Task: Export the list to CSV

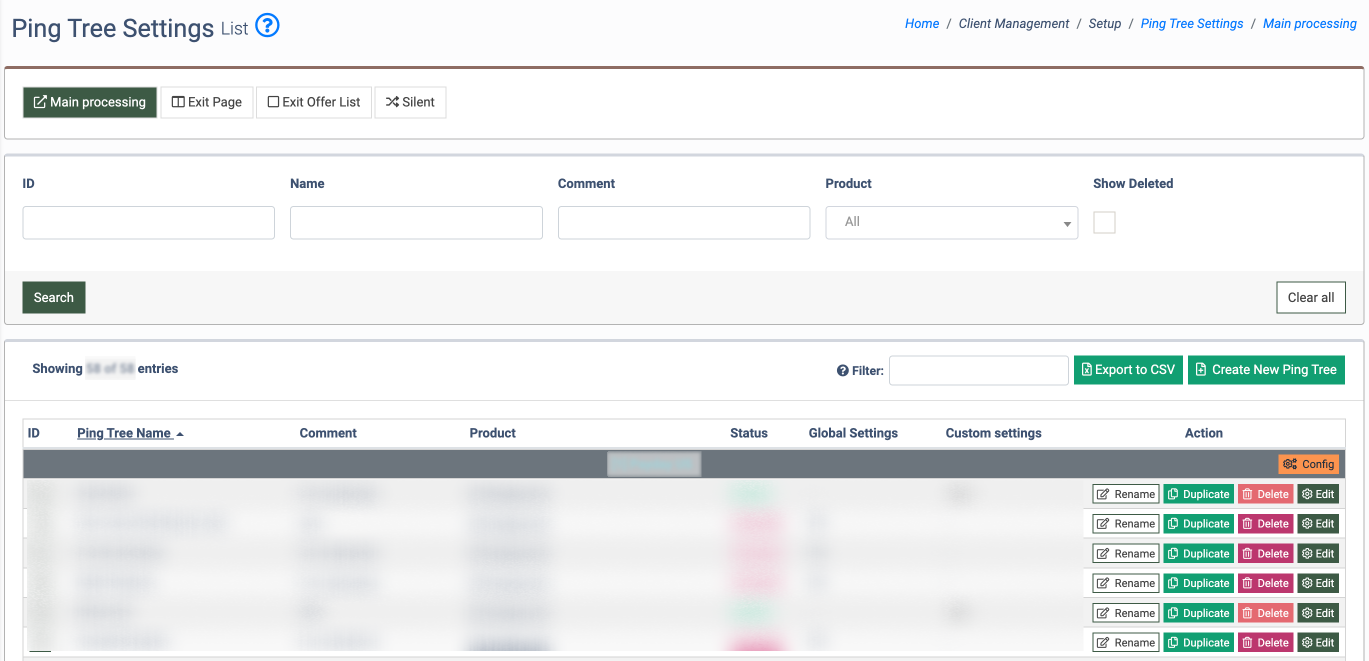Action: [1128, 370]
